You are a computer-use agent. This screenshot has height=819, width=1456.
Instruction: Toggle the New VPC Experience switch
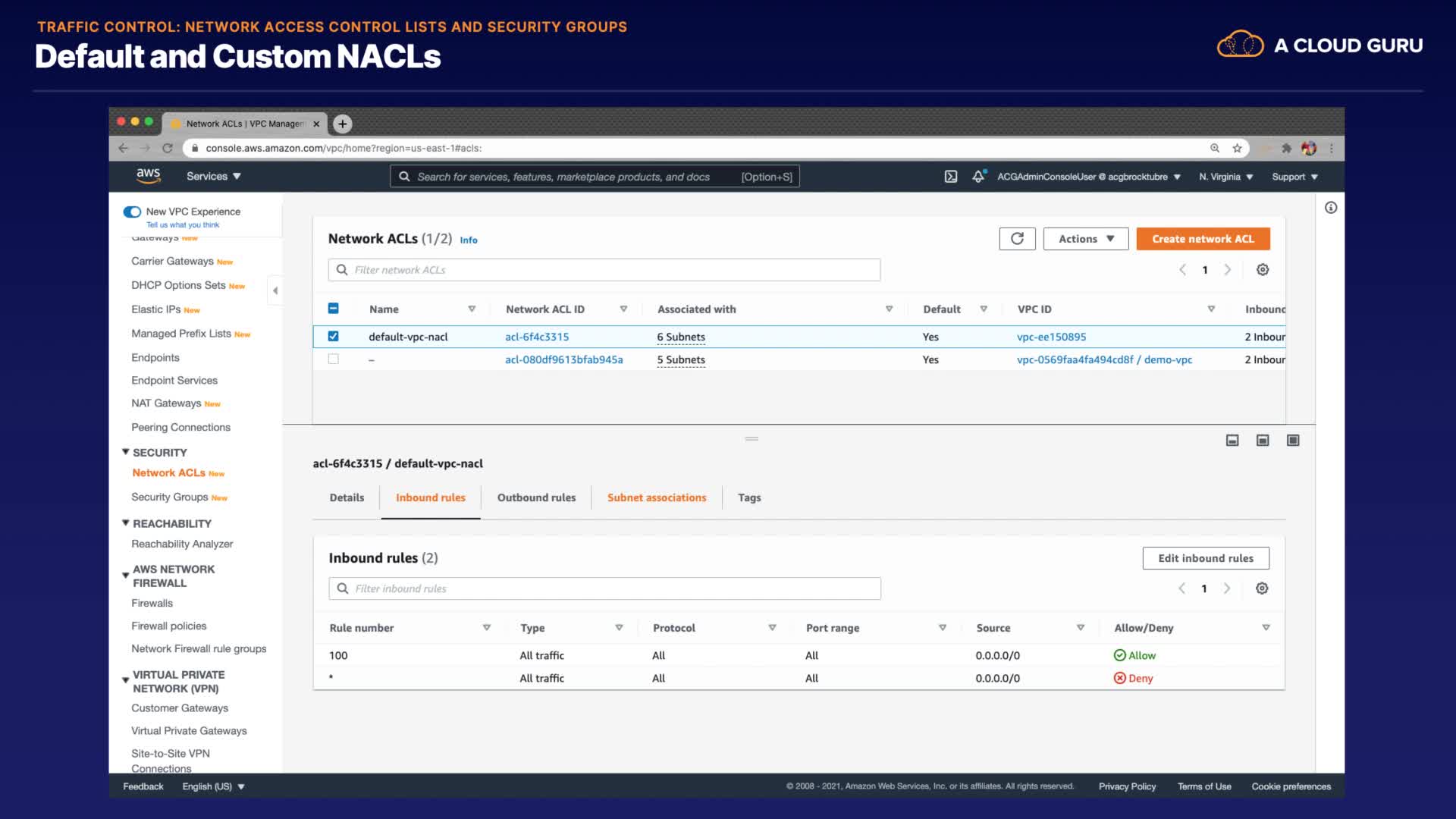(x=132, y=212)
